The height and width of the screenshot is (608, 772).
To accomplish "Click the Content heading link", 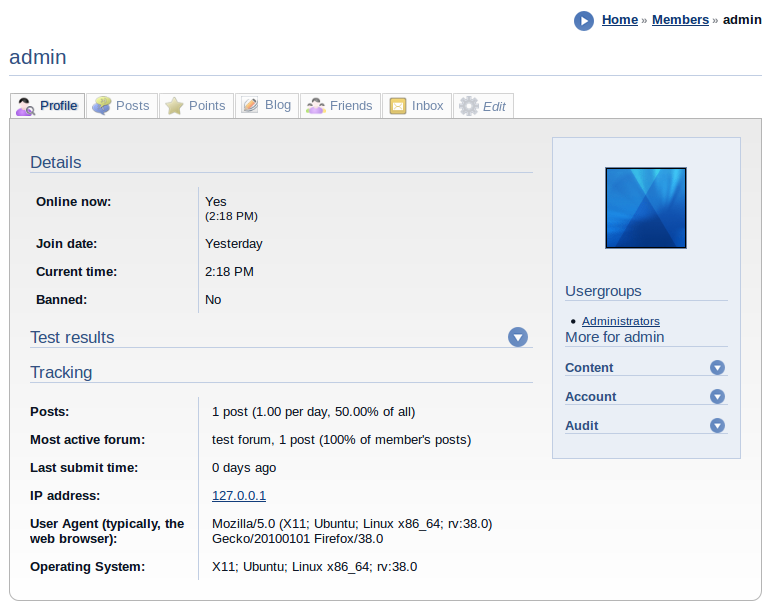I will coord(589,368).
